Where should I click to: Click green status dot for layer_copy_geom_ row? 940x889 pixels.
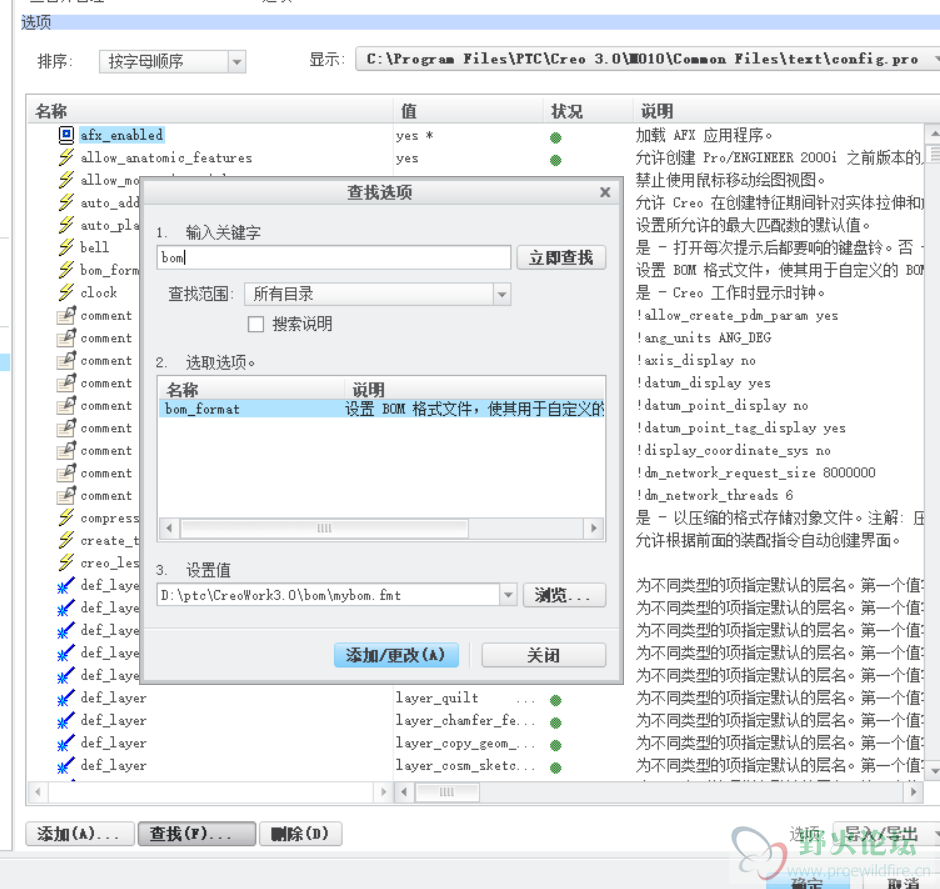[556, 745]
